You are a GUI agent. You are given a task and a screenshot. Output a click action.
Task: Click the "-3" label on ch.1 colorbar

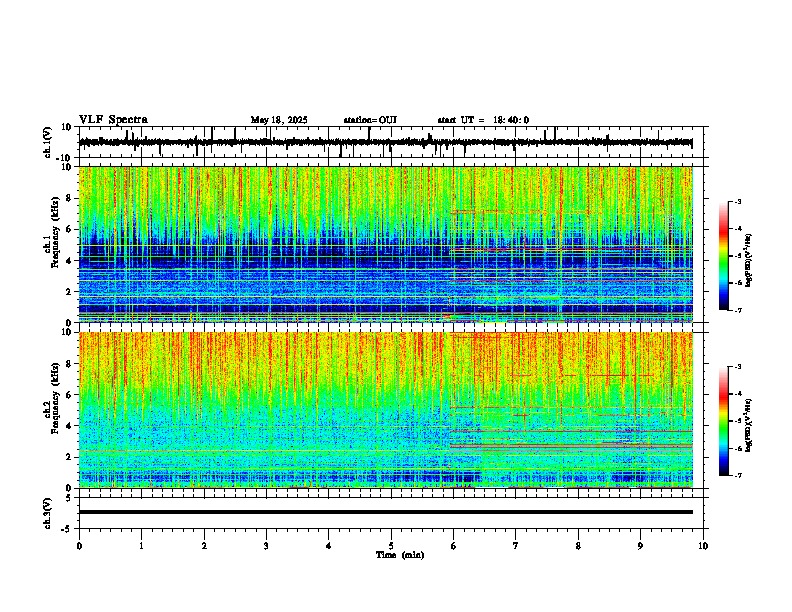(737, 201)
